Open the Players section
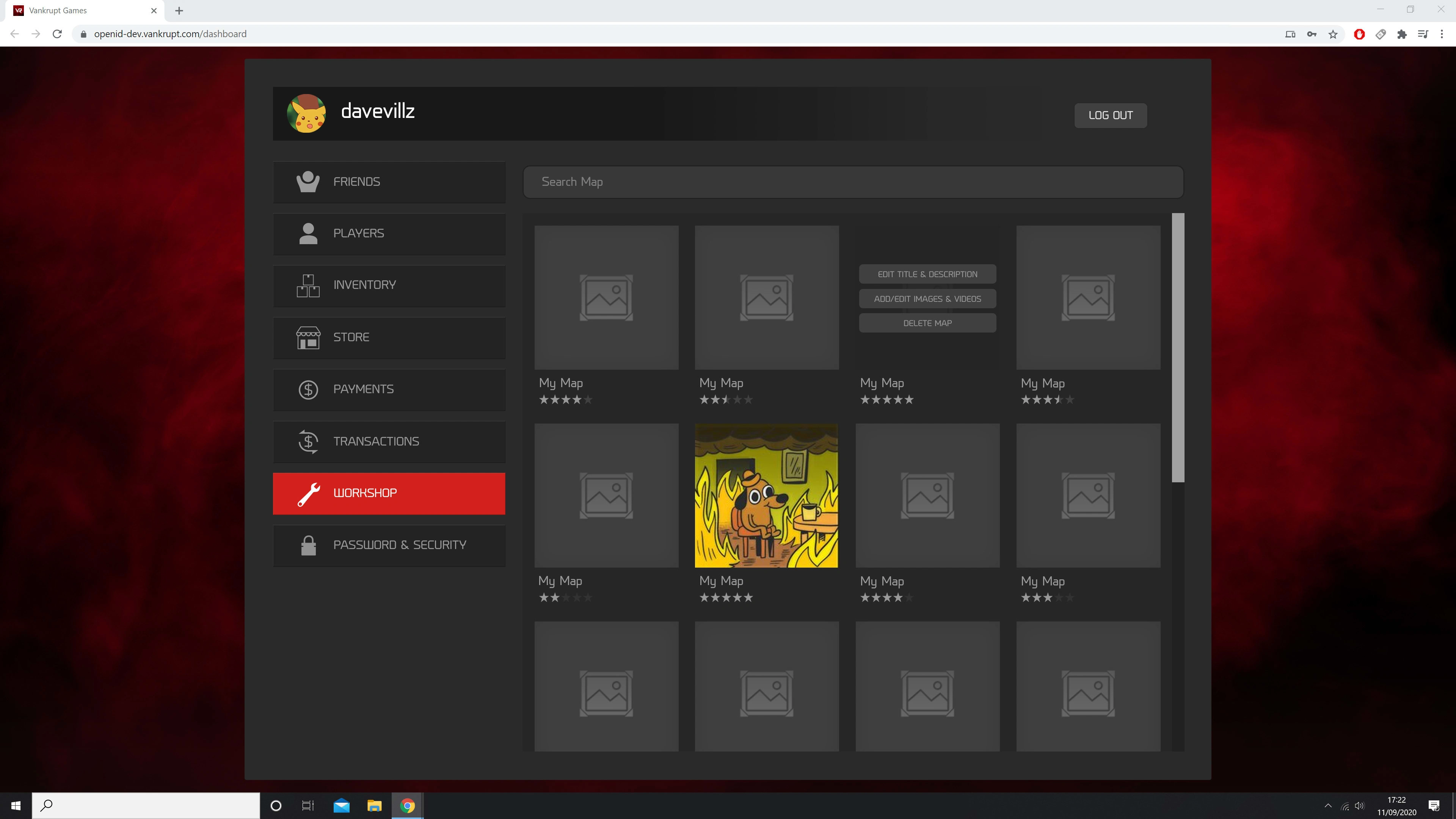Image resolution: width=1456 pixels, height=819 pixels. 389,234
